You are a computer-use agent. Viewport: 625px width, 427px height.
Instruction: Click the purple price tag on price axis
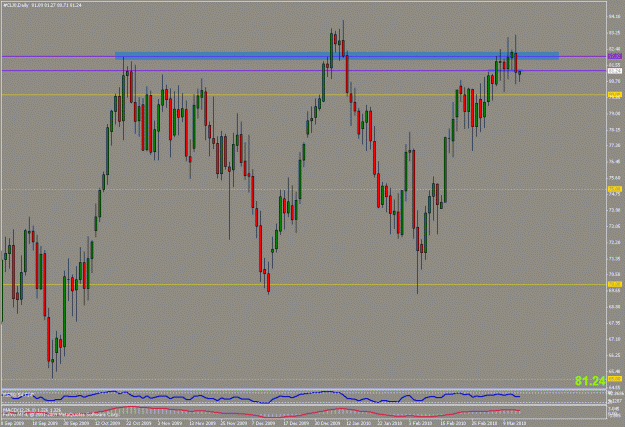[615, 56]
